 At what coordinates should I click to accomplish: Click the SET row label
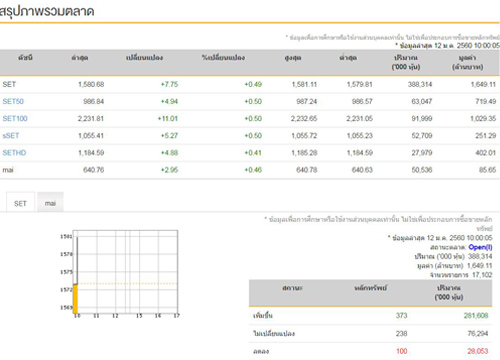(9, 84)
